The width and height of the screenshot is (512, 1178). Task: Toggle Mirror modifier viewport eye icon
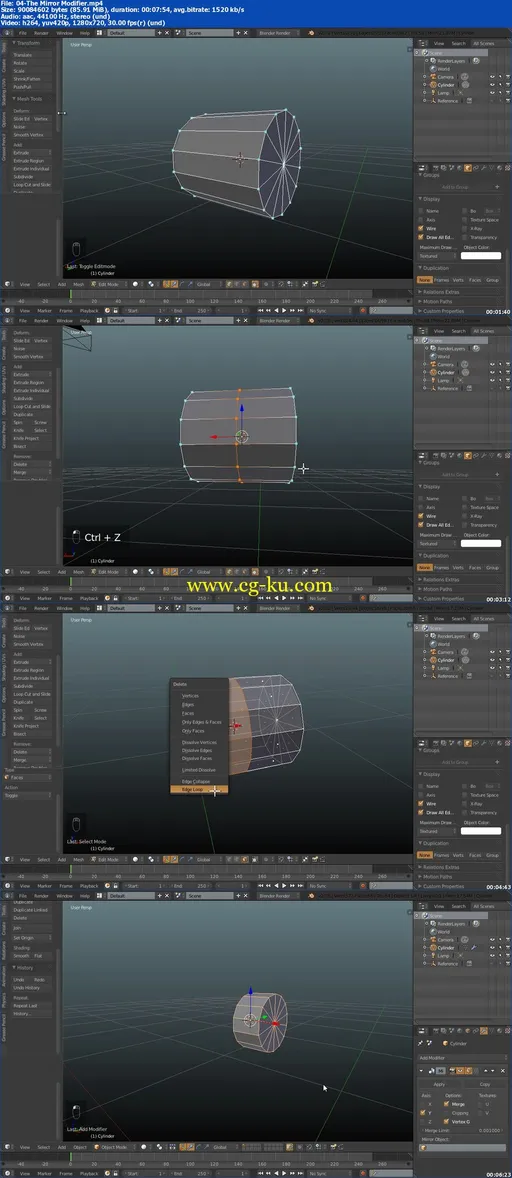460,1071
